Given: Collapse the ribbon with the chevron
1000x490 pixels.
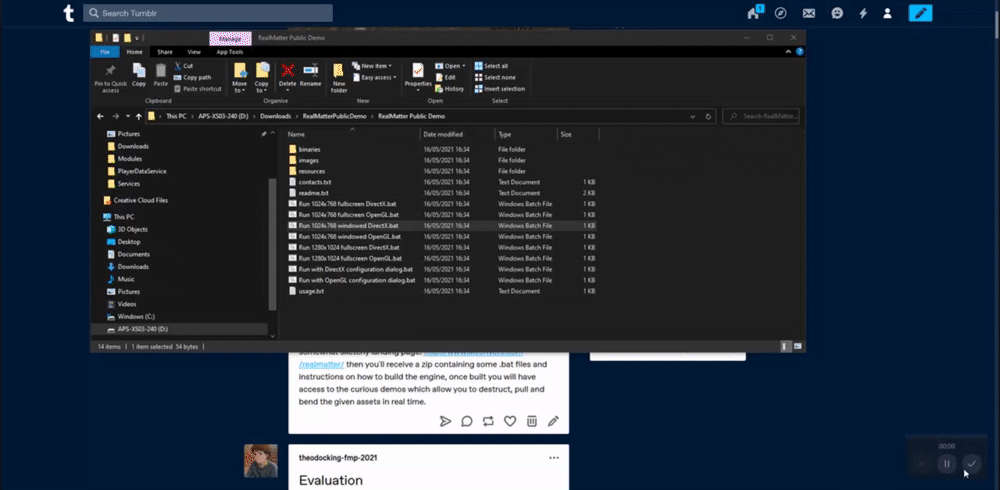Looking at the screenshot, I should (x=790, y=52).
